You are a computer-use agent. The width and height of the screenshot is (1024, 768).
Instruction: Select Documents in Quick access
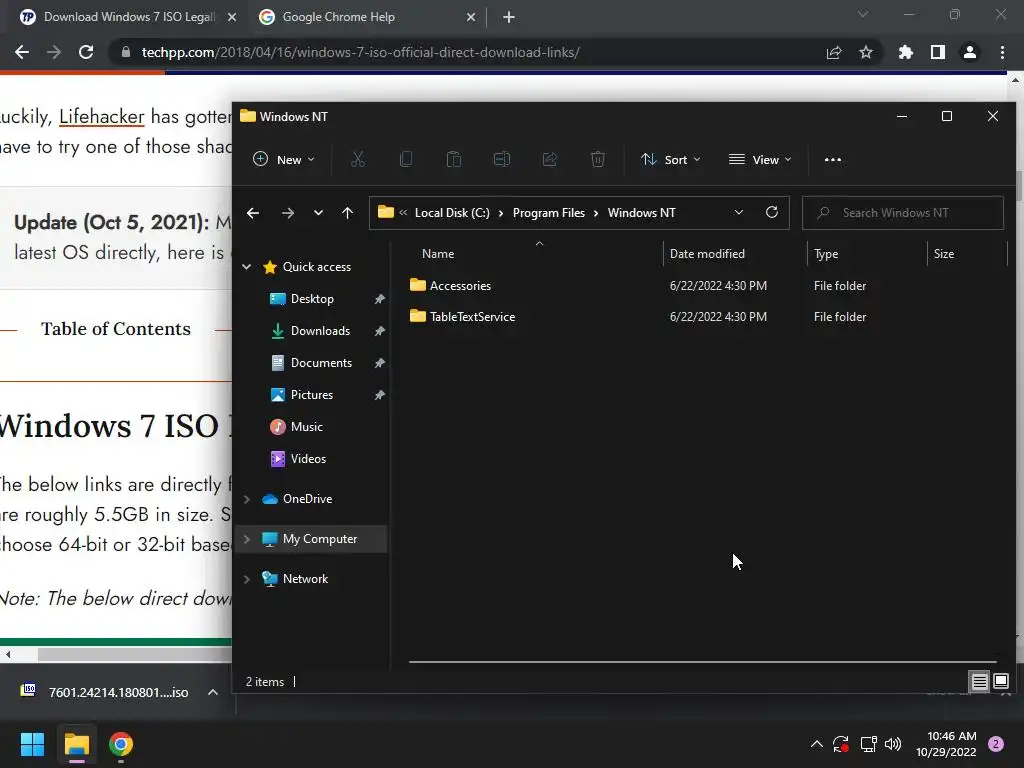321,362
